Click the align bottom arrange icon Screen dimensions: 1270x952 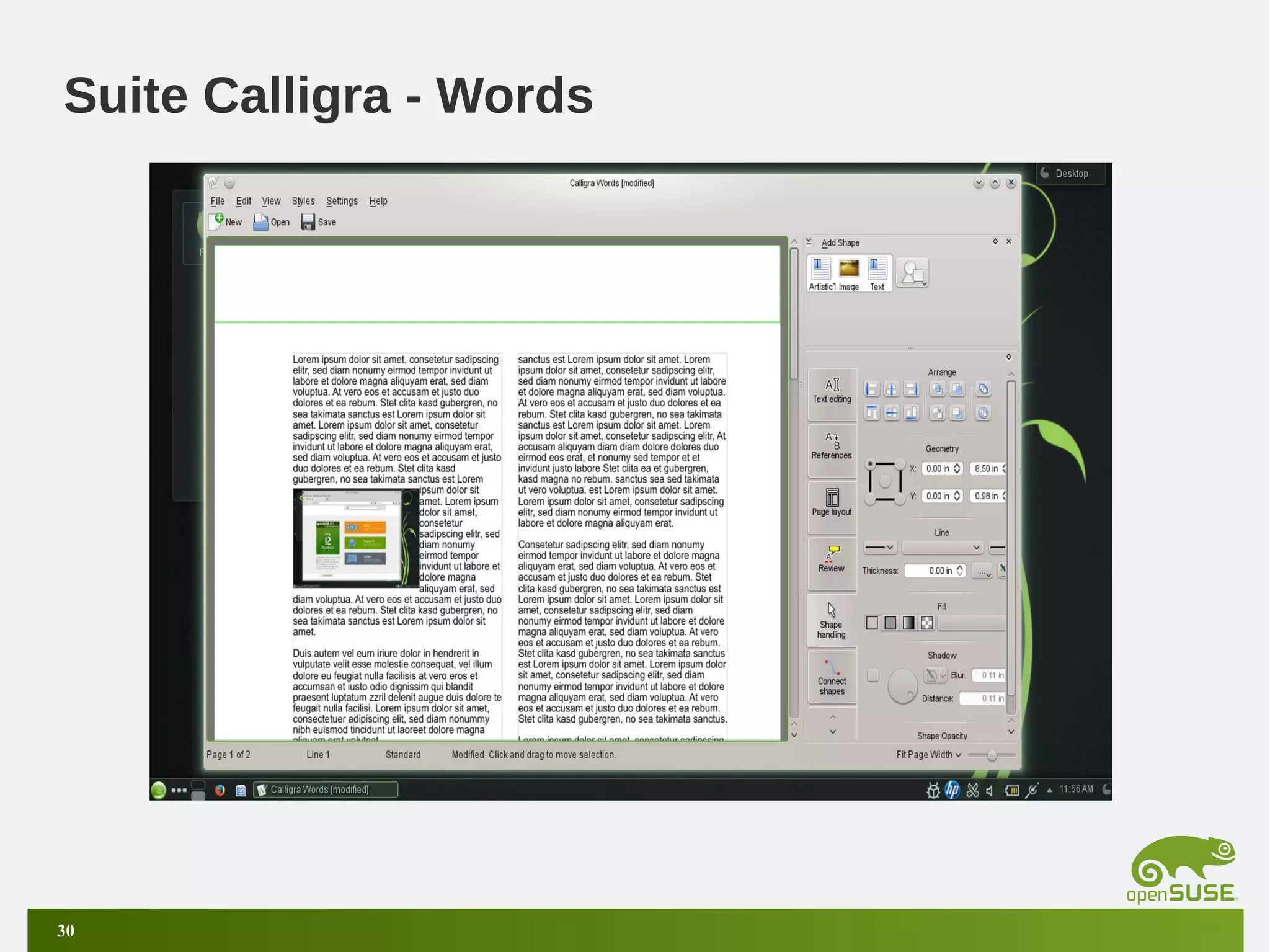pos(912,413)
